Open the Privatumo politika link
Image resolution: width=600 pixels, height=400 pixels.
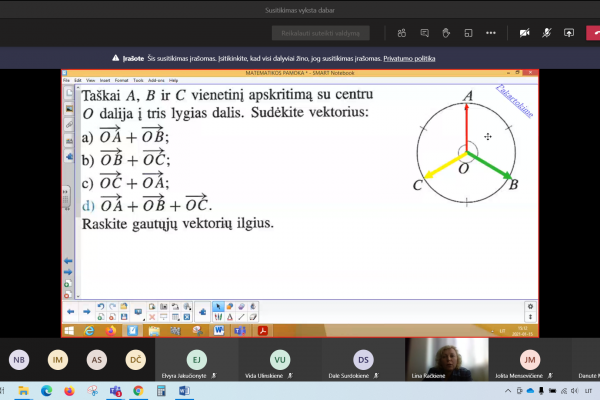(x=409, y=59)
